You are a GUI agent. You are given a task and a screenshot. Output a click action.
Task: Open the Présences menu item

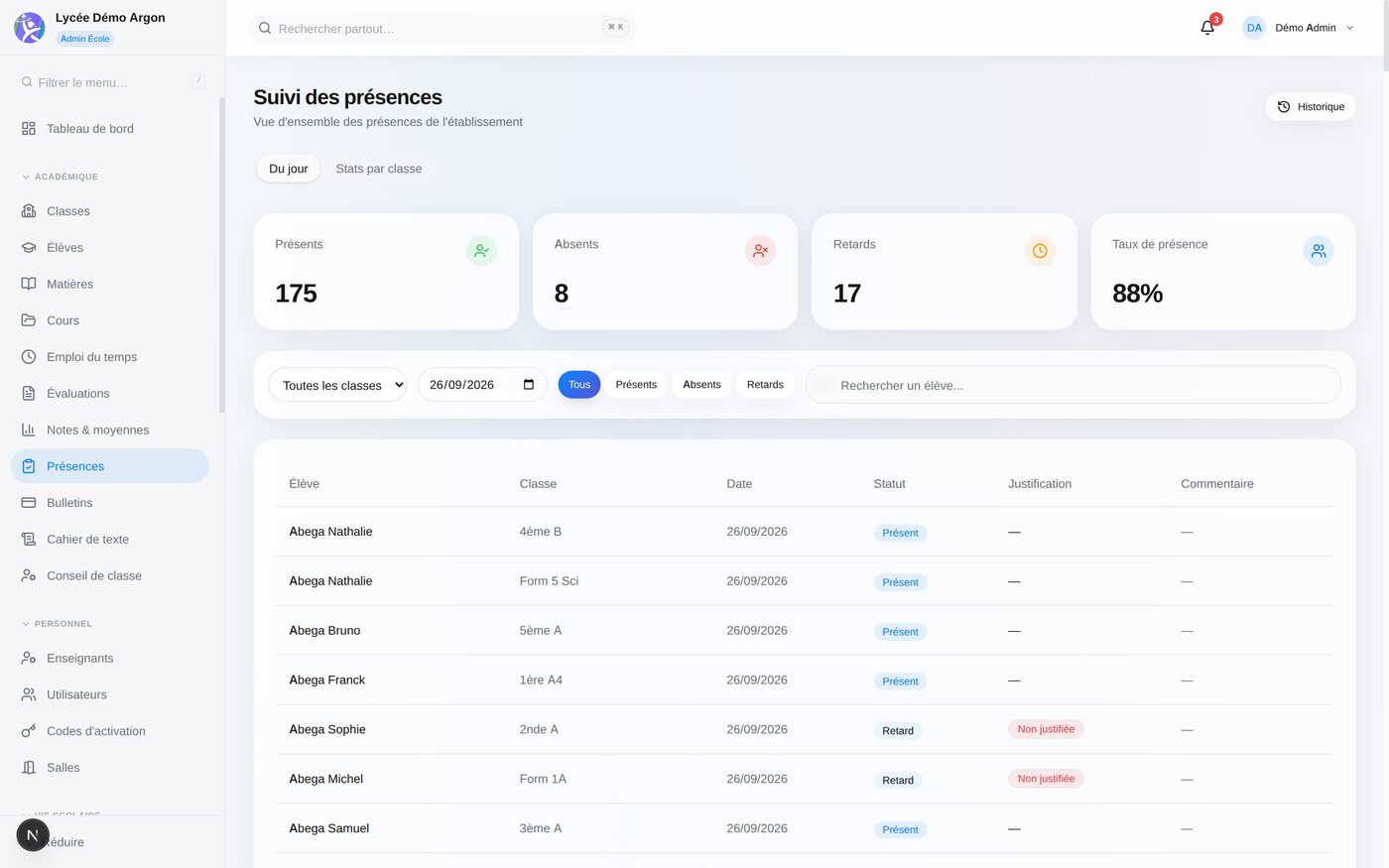[x=110, y=466]
